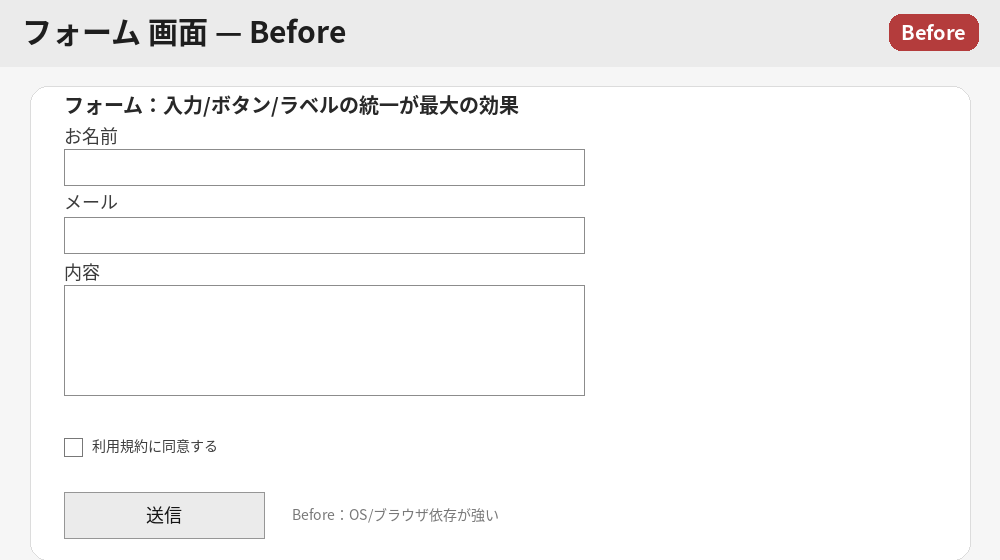Click the 内容 field label
Screen dimensions: 1000x560
[82, 272]
